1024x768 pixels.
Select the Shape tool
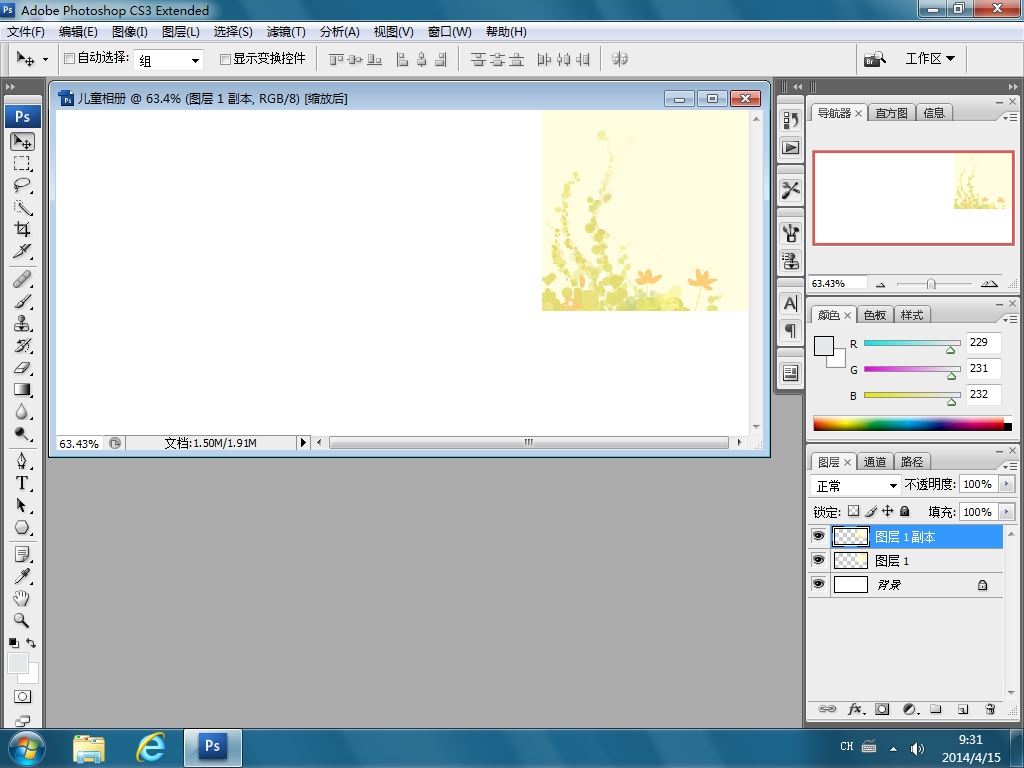coord(23,528)
